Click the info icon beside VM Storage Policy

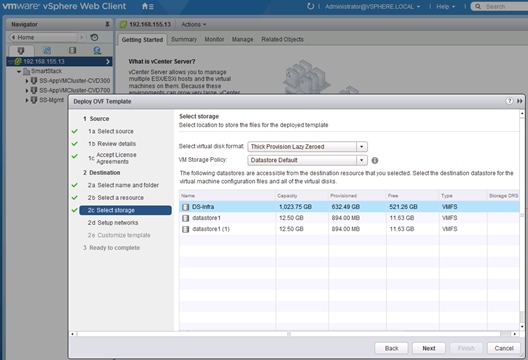pyautogui.click(x=374, y=160)
